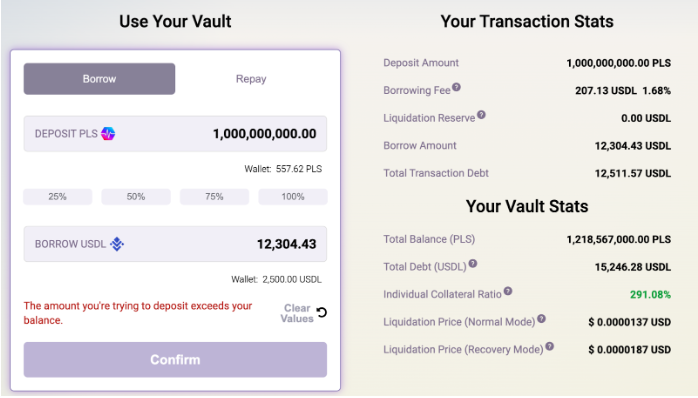The height and width of the screenshot is (398, 698).
Task: Switch to the Repay tab
Action: [251, 79]
